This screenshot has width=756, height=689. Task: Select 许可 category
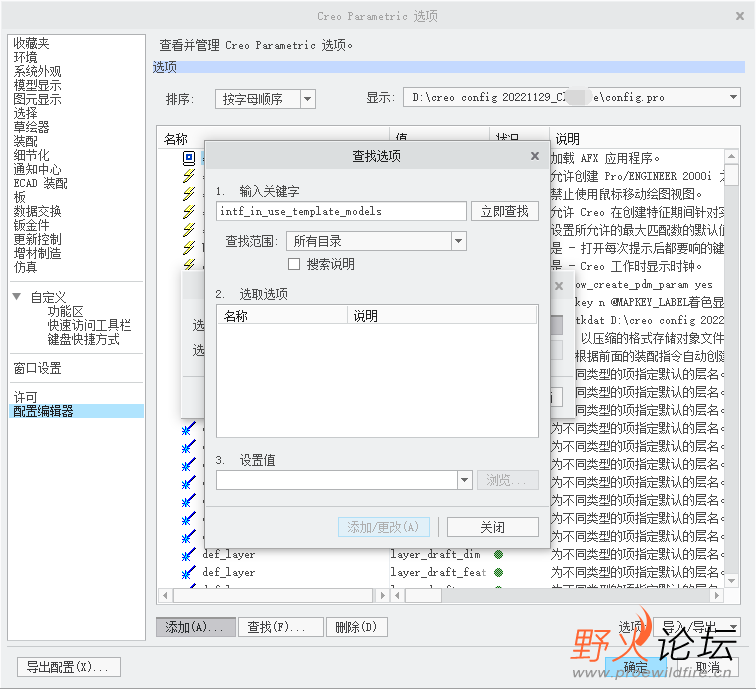click(x=26, y=397)
